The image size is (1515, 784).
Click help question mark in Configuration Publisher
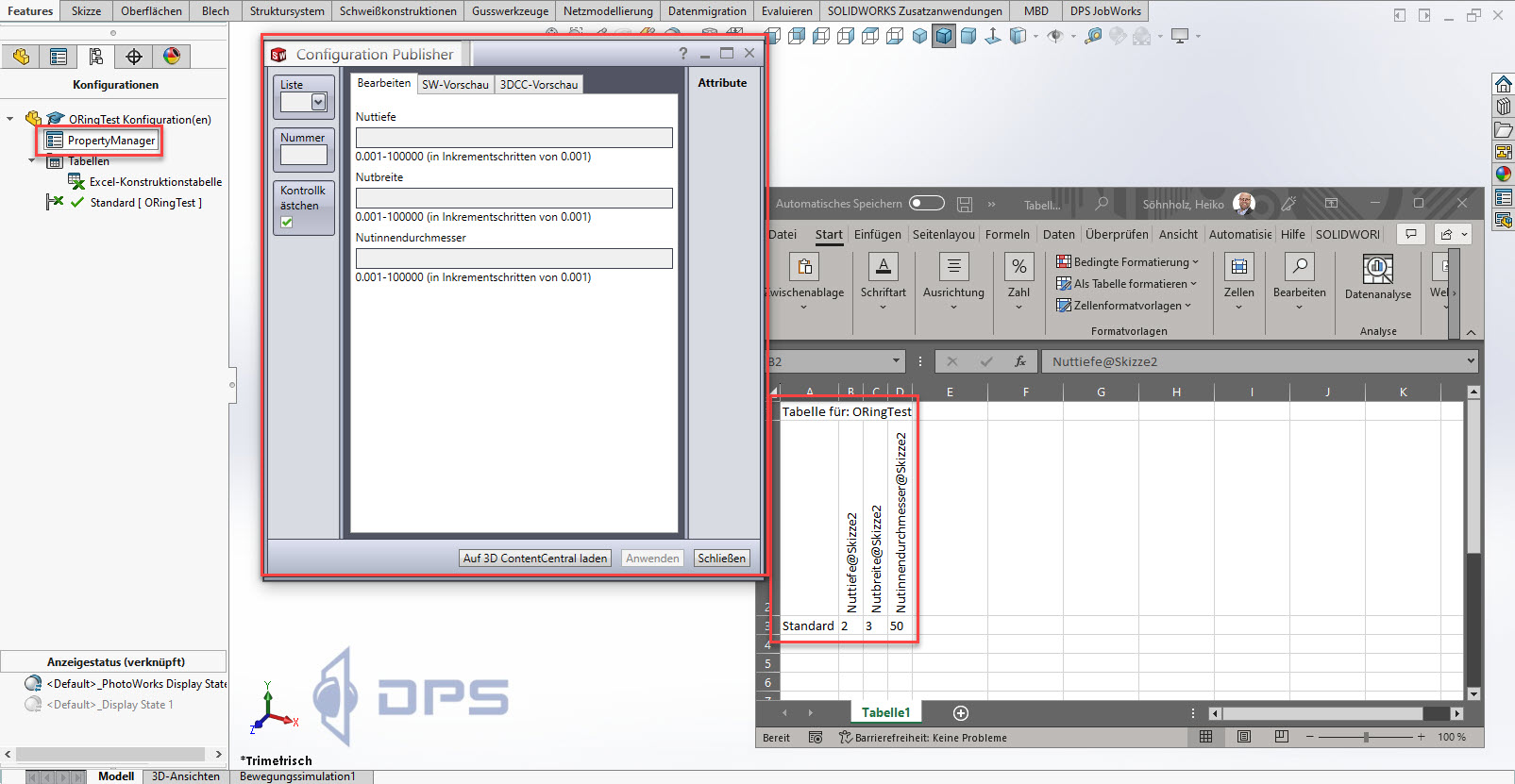[x=683, y=54]
